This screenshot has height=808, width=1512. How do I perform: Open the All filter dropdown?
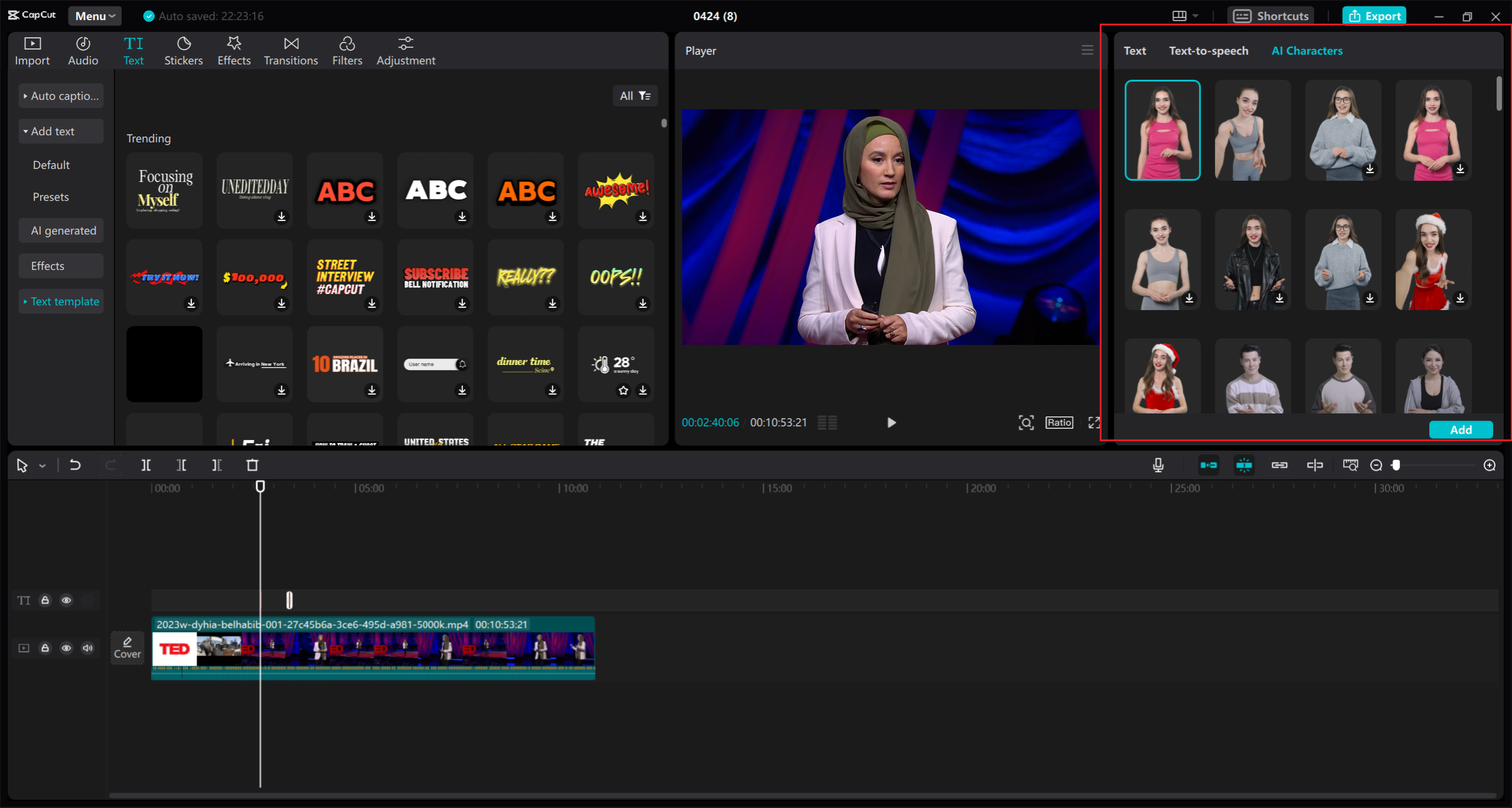tap(635, 96)
